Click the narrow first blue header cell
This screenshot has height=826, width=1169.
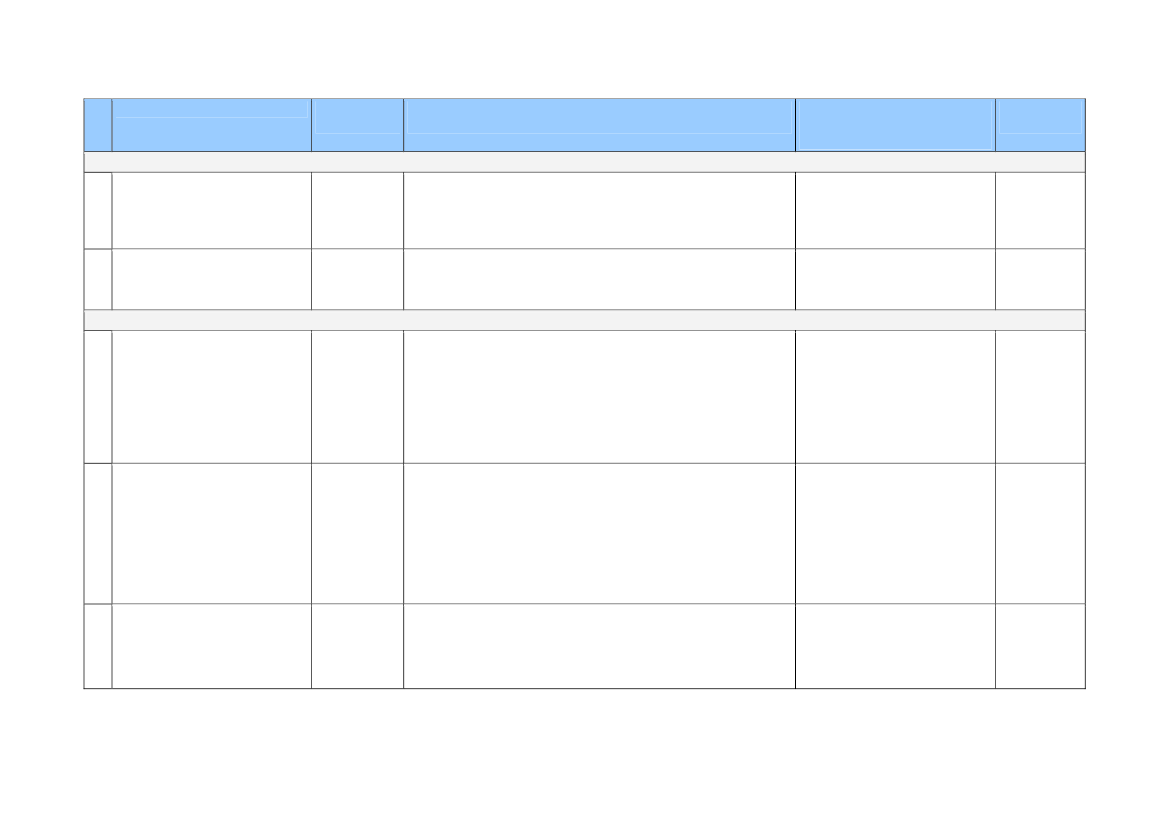[98, 125]
